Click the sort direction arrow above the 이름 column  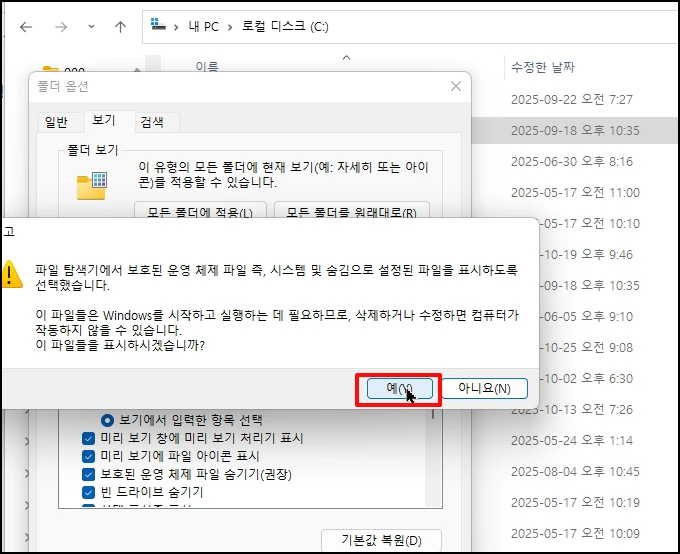pos(346,57)
